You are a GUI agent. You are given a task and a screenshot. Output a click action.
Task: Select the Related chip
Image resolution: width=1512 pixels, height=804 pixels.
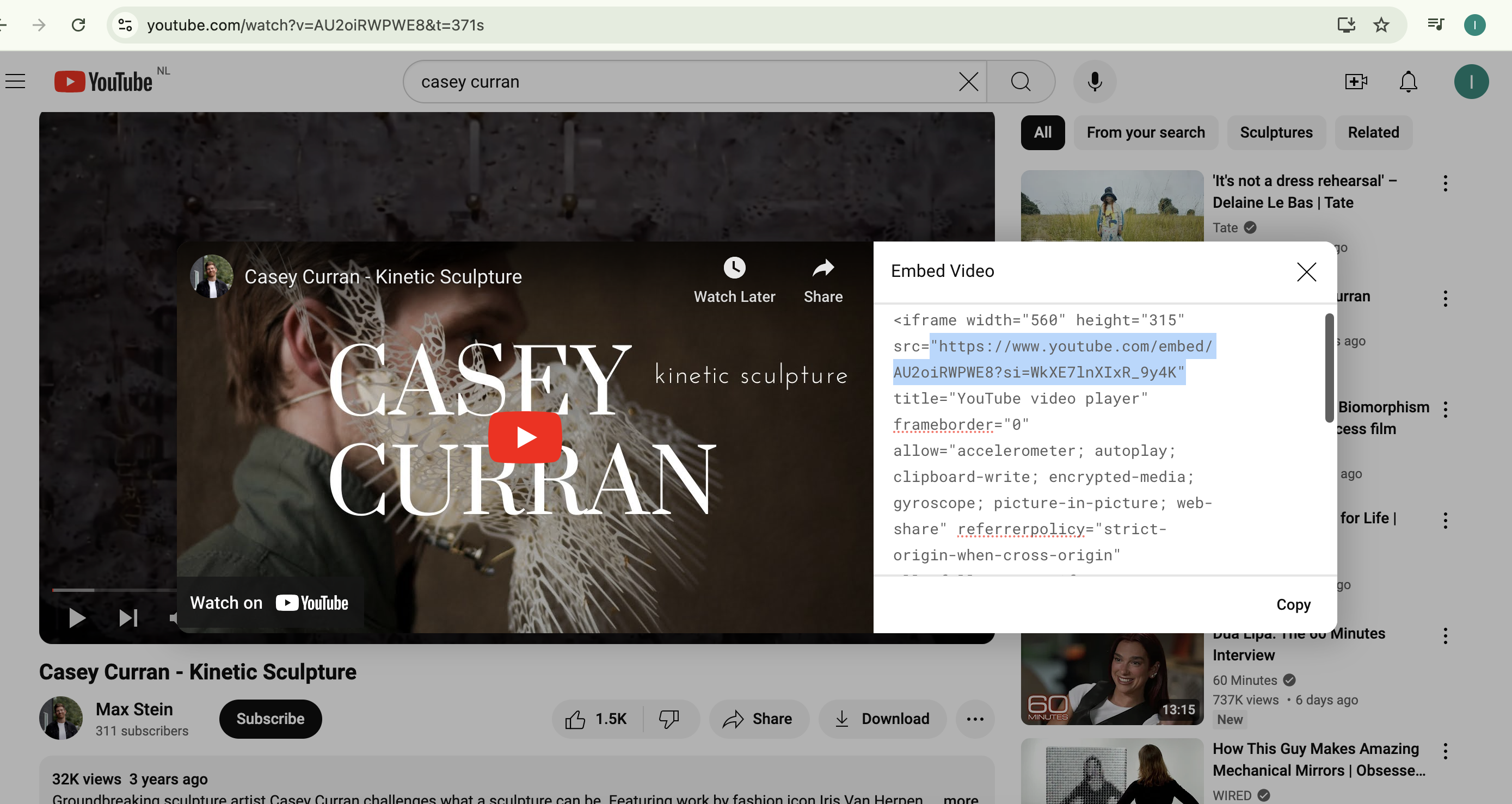tap(1373, 133)
